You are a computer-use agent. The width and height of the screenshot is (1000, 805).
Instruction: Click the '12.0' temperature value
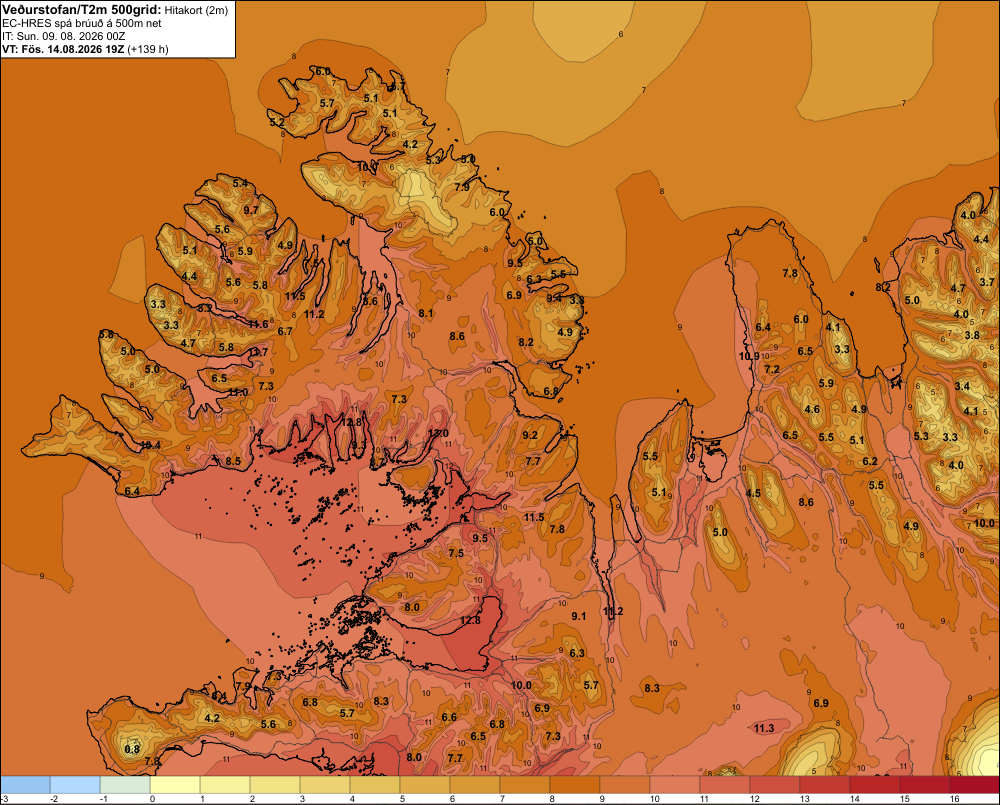point(438,433)
